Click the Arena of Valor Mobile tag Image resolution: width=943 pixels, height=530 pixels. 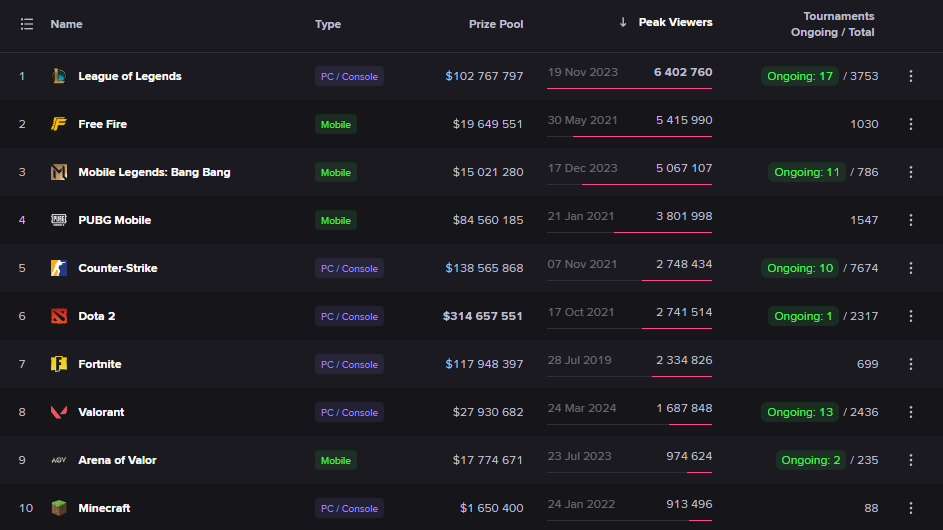pyautogui.click(x=336, y=461)
